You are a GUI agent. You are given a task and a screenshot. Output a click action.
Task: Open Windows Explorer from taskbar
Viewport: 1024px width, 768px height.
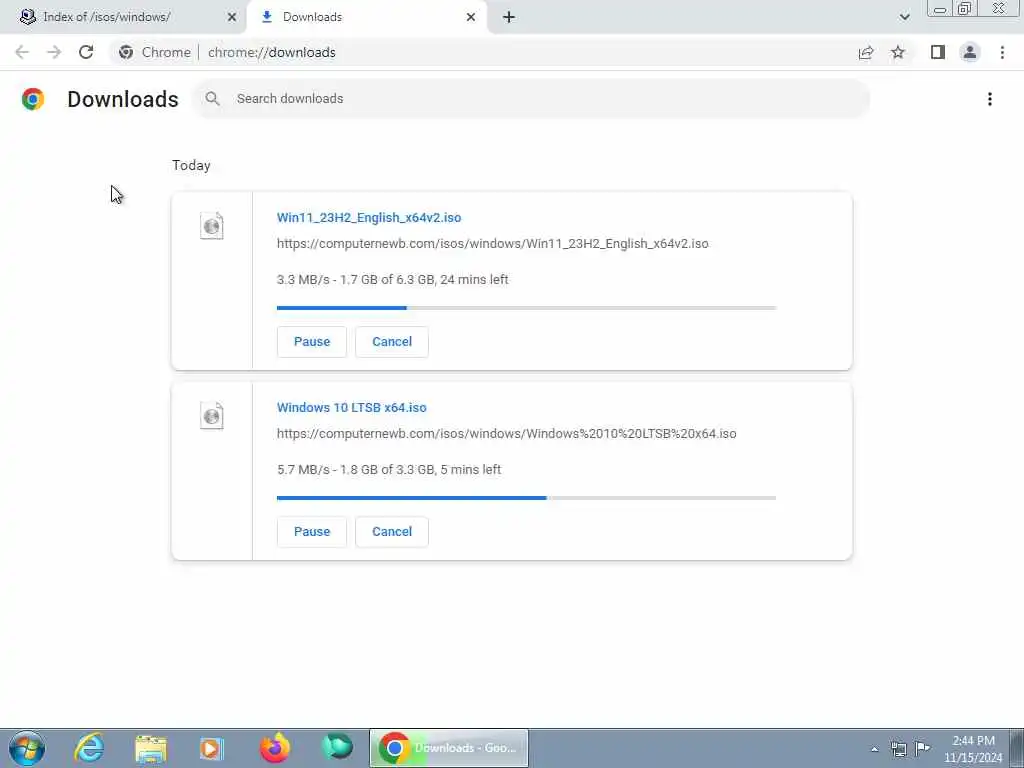coord(151,748)
